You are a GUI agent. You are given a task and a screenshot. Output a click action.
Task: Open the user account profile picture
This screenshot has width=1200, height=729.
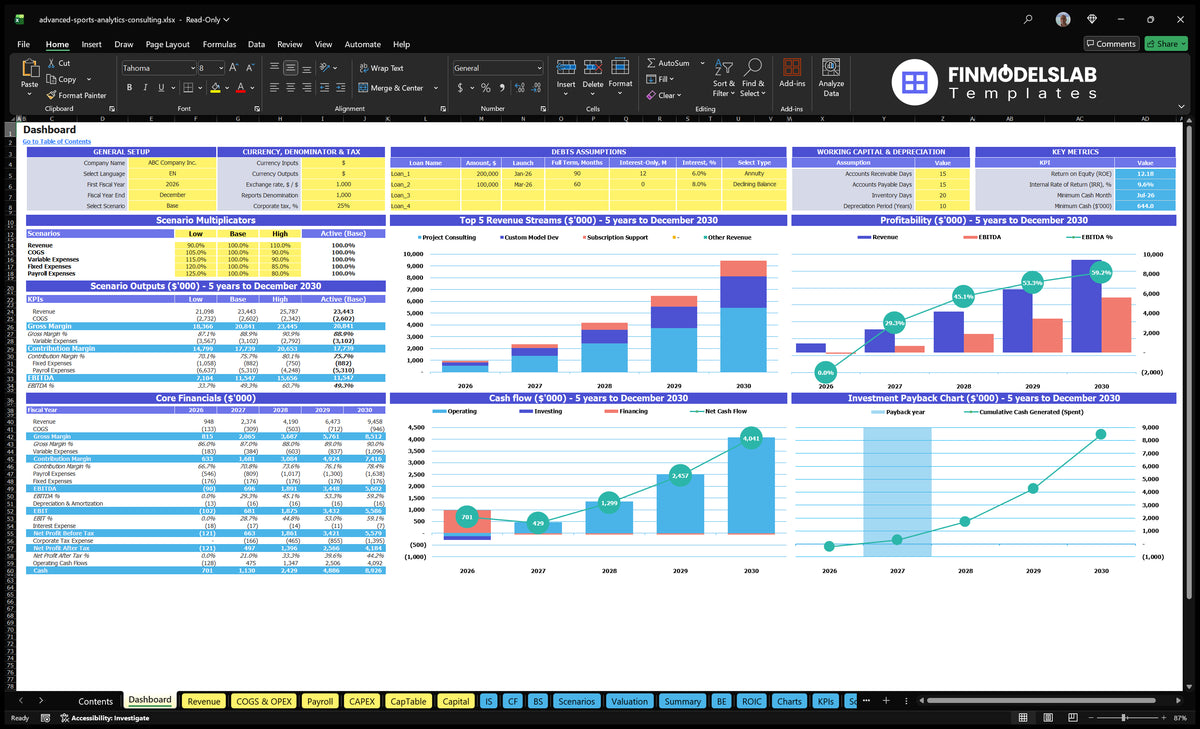point(1063,19)
